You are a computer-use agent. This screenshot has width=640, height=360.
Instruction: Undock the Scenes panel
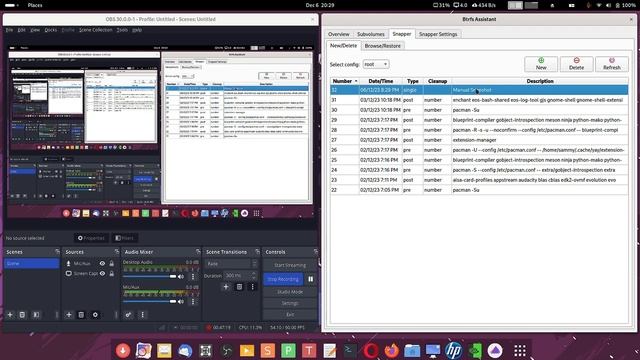tap(57, 251)
